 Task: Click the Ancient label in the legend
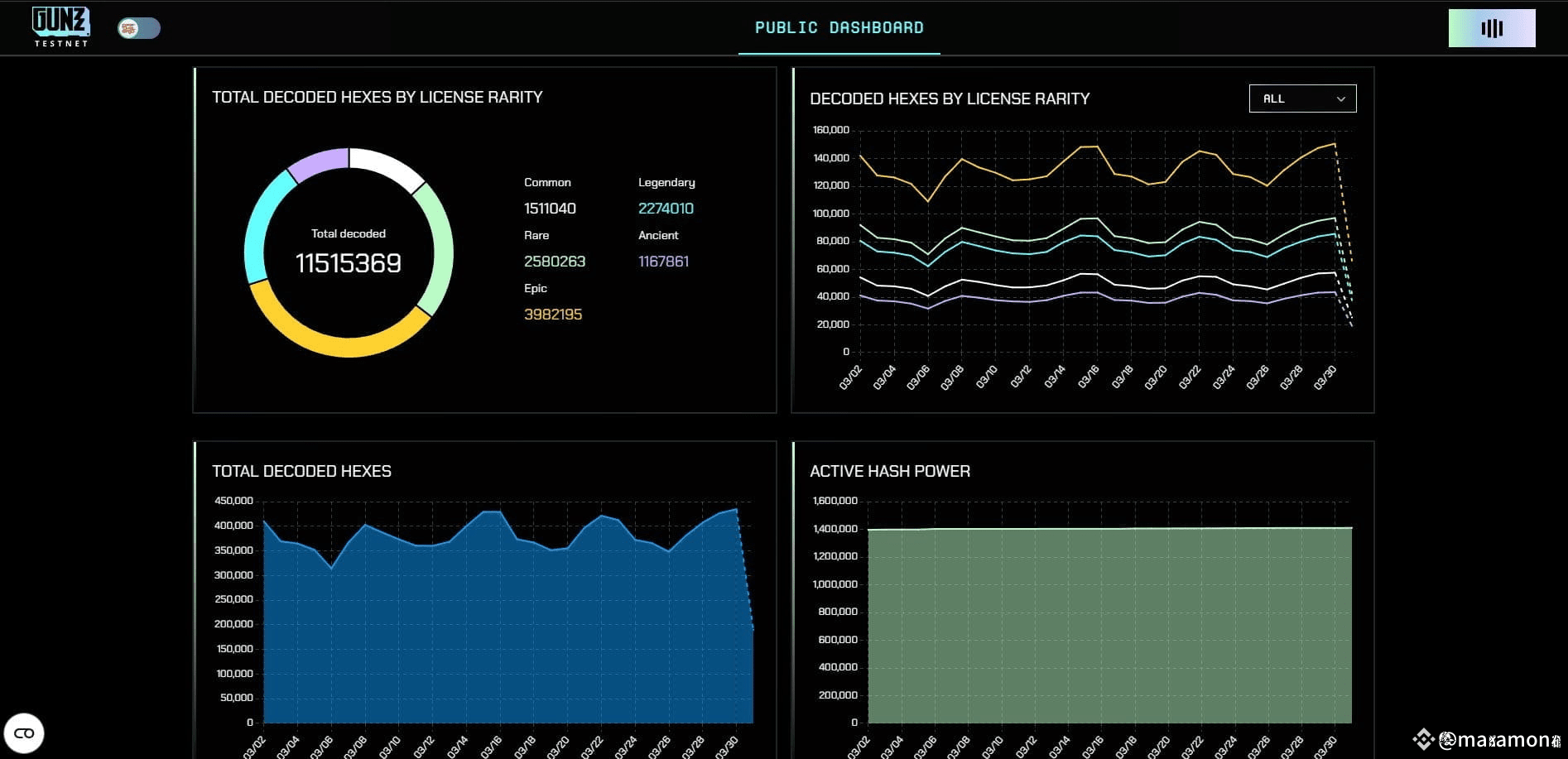click(658, 235)
